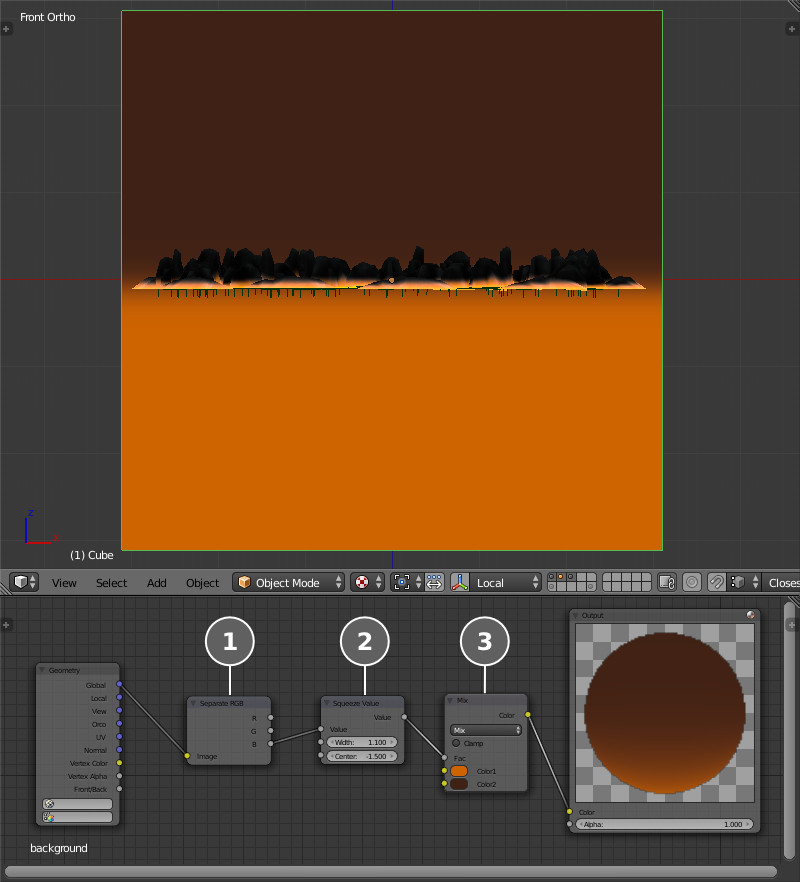Click the lock camera to layers icon
800x882 pixels.
[667, 582]
